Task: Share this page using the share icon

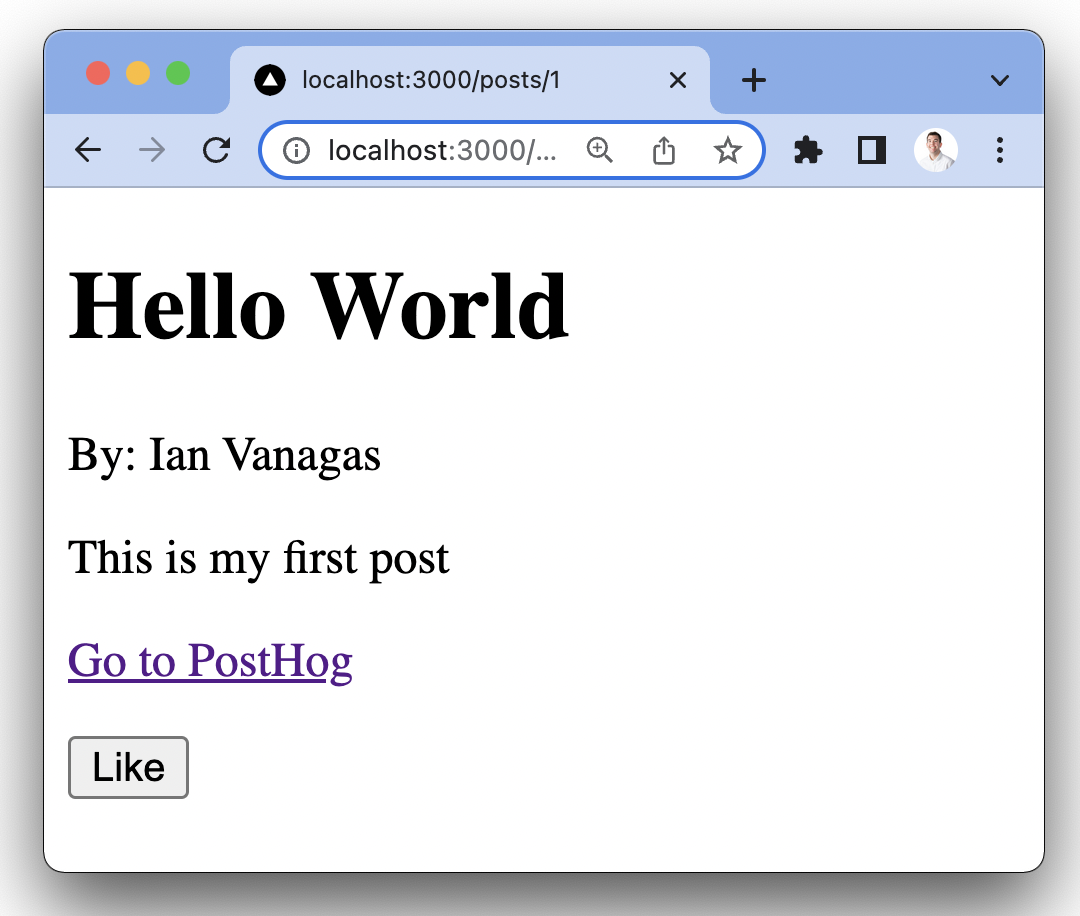Action: [x=664, y=150]
